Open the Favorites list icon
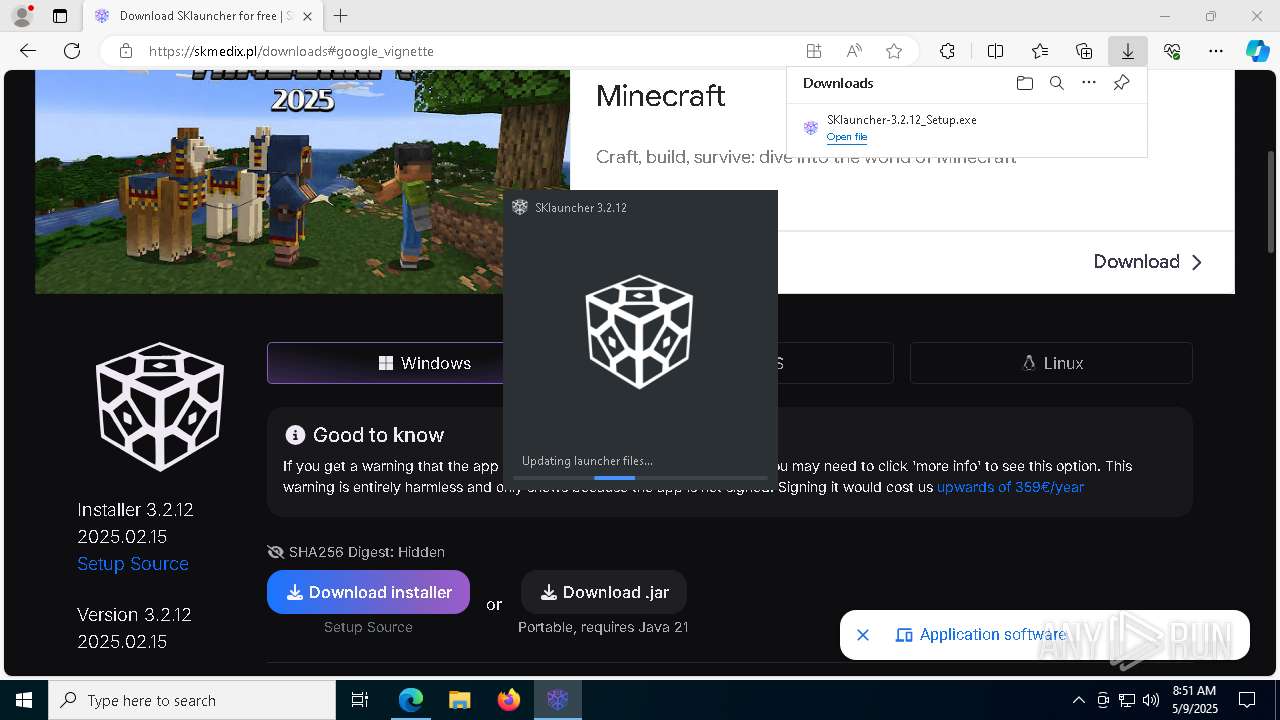This screenshot has width=1280, height=720. click(1040, 51)
